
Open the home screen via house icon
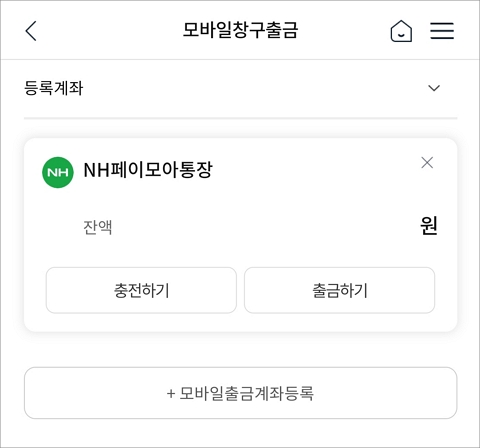(x=401, y=31)
